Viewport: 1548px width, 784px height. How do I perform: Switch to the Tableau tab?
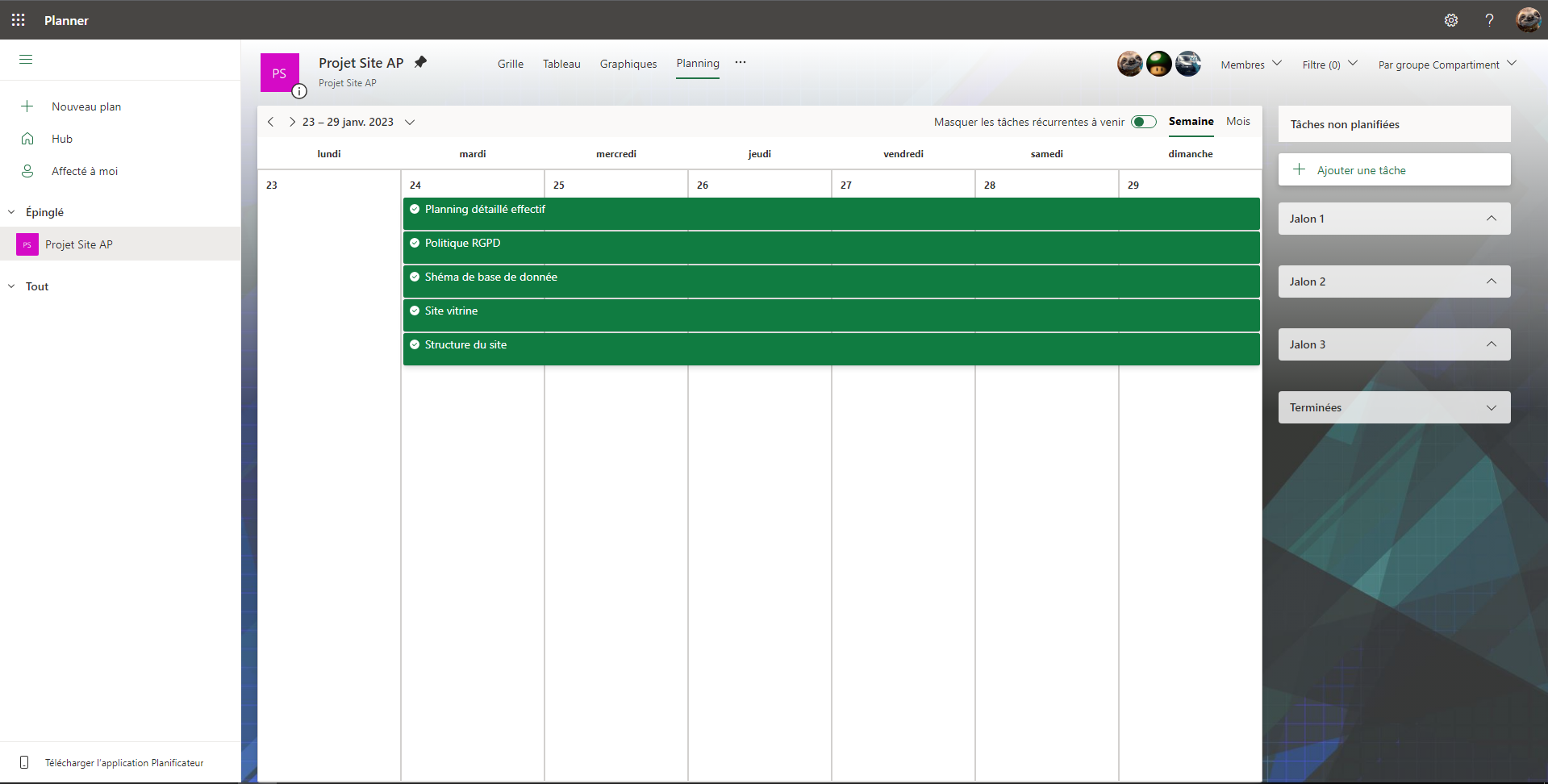[561, 64]
